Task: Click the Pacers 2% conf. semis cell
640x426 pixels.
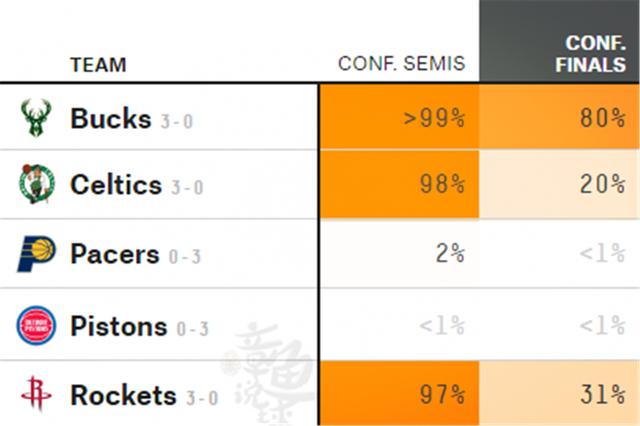Action: point(399,253)
